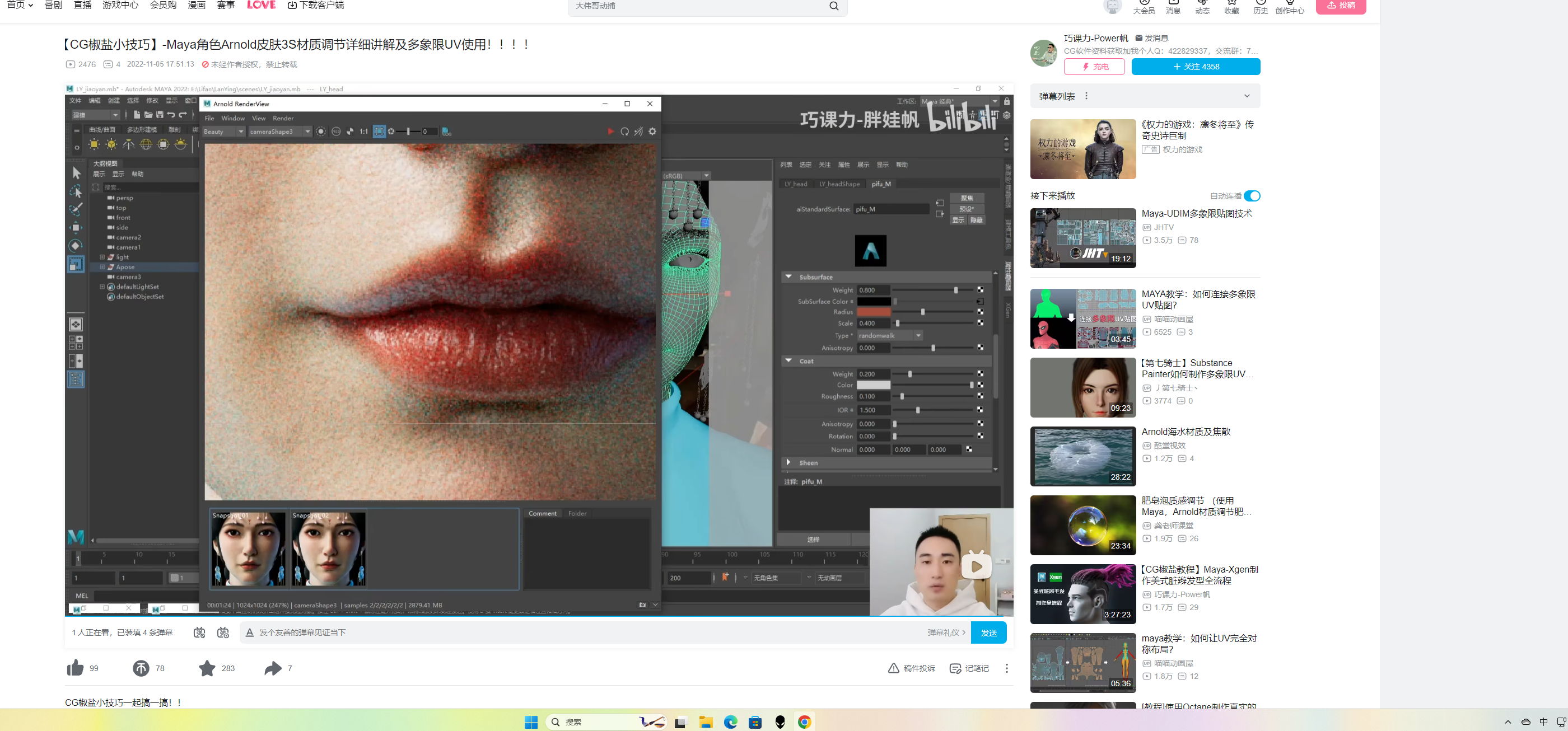Open the 游戏中心 navigation item
Screen dimensions: 1568x731
tap(120, 6)
